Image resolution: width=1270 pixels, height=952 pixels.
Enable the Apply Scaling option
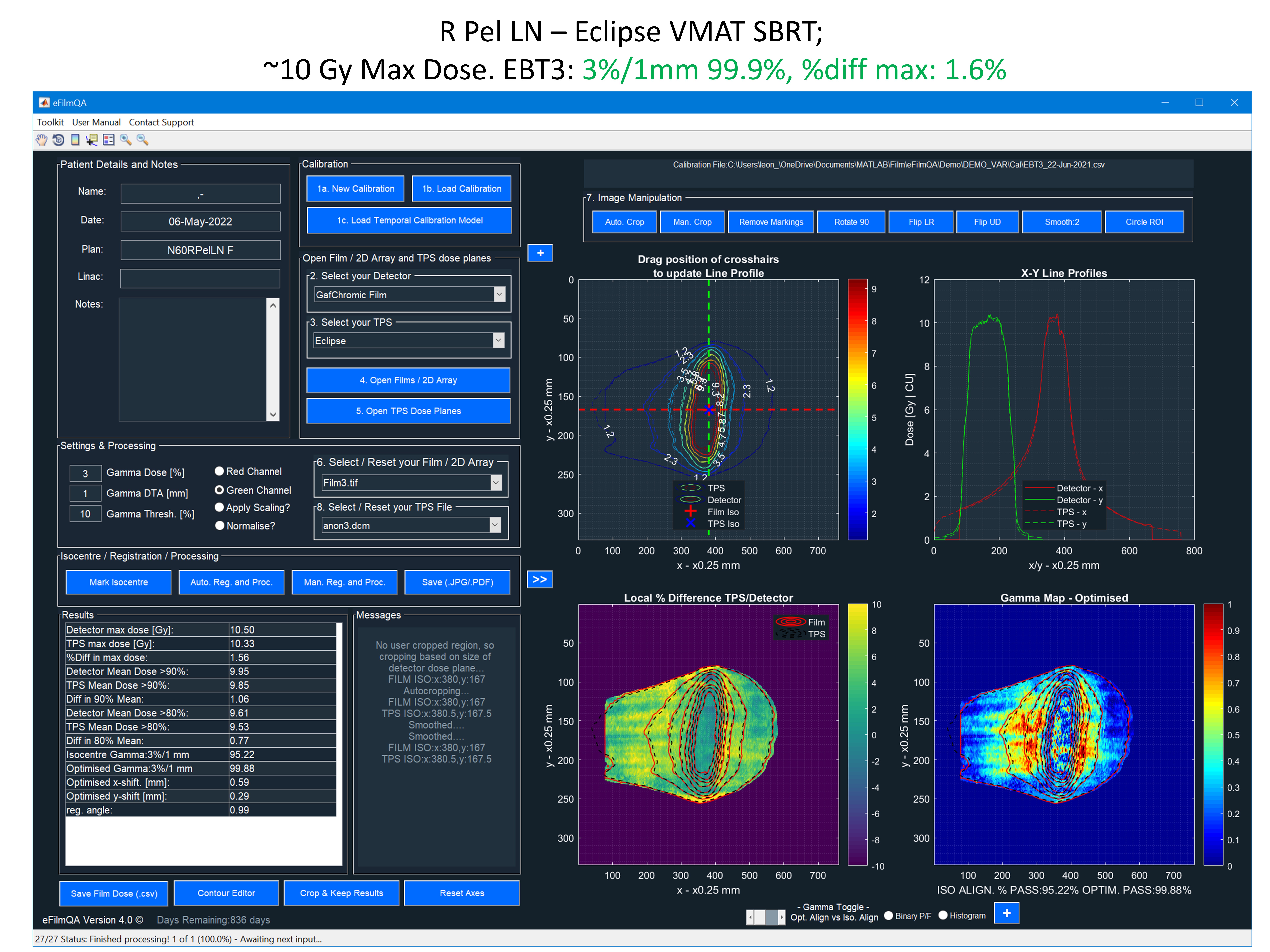coord(219,507)
